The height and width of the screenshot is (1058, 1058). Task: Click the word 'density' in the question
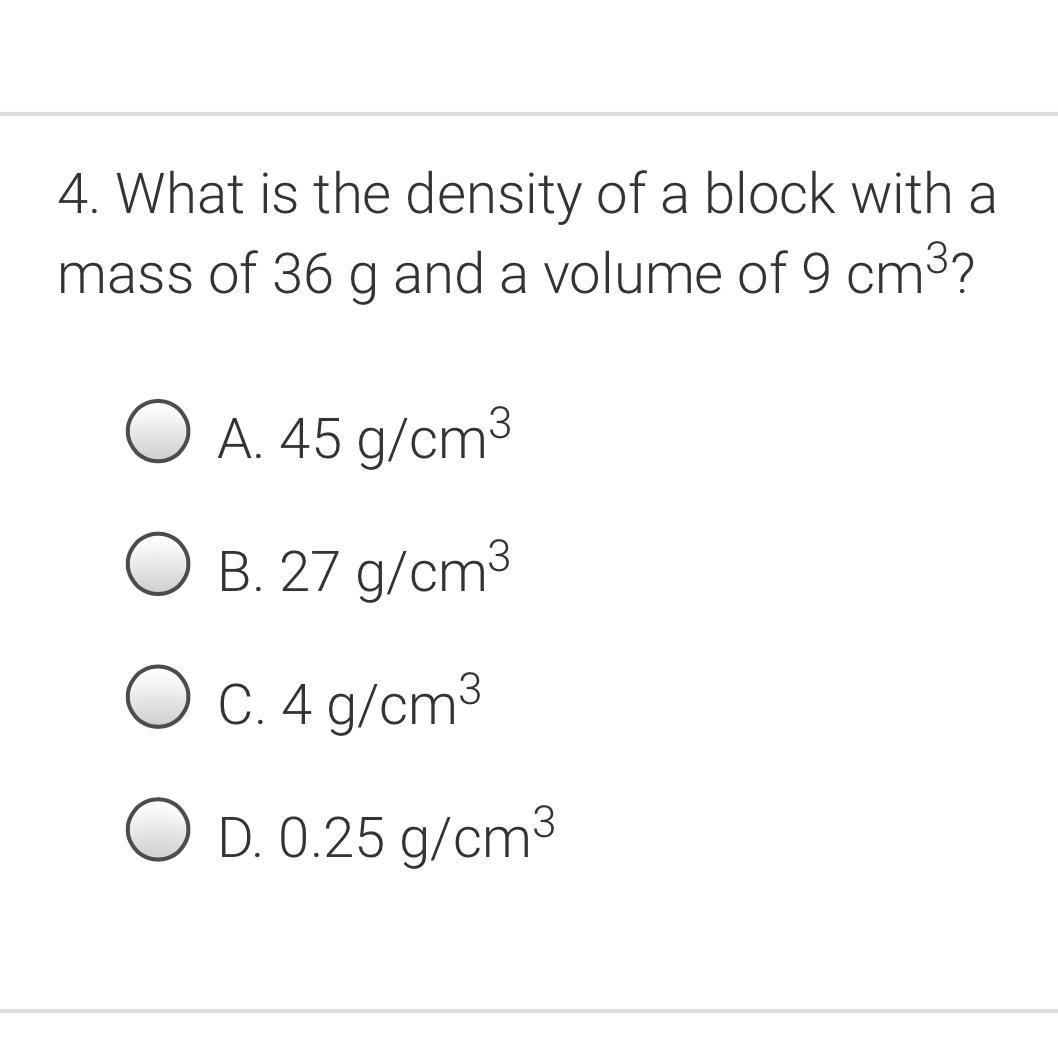click(491, 194)
